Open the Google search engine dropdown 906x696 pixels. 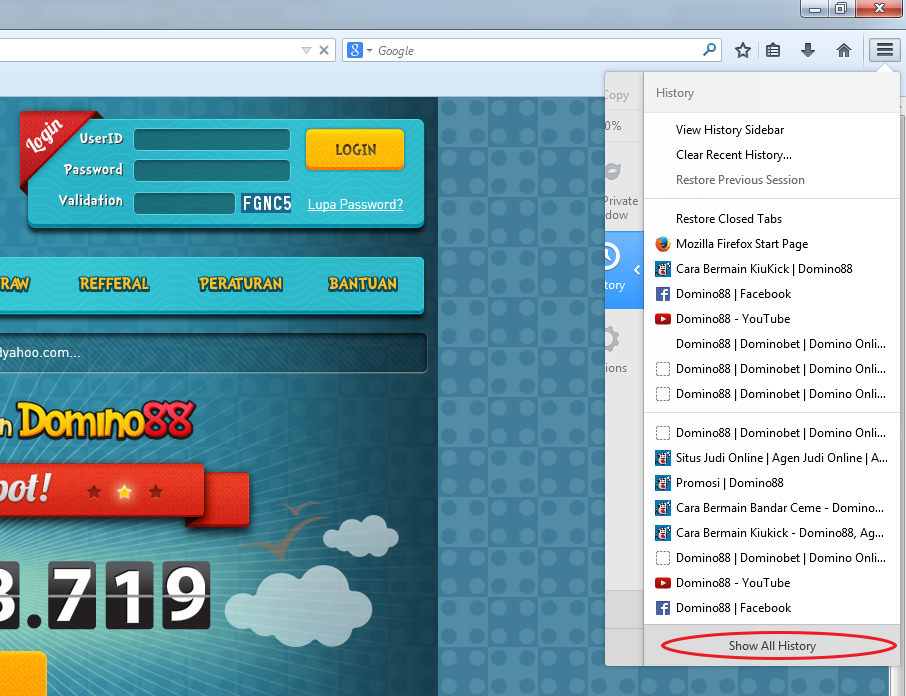360,50
